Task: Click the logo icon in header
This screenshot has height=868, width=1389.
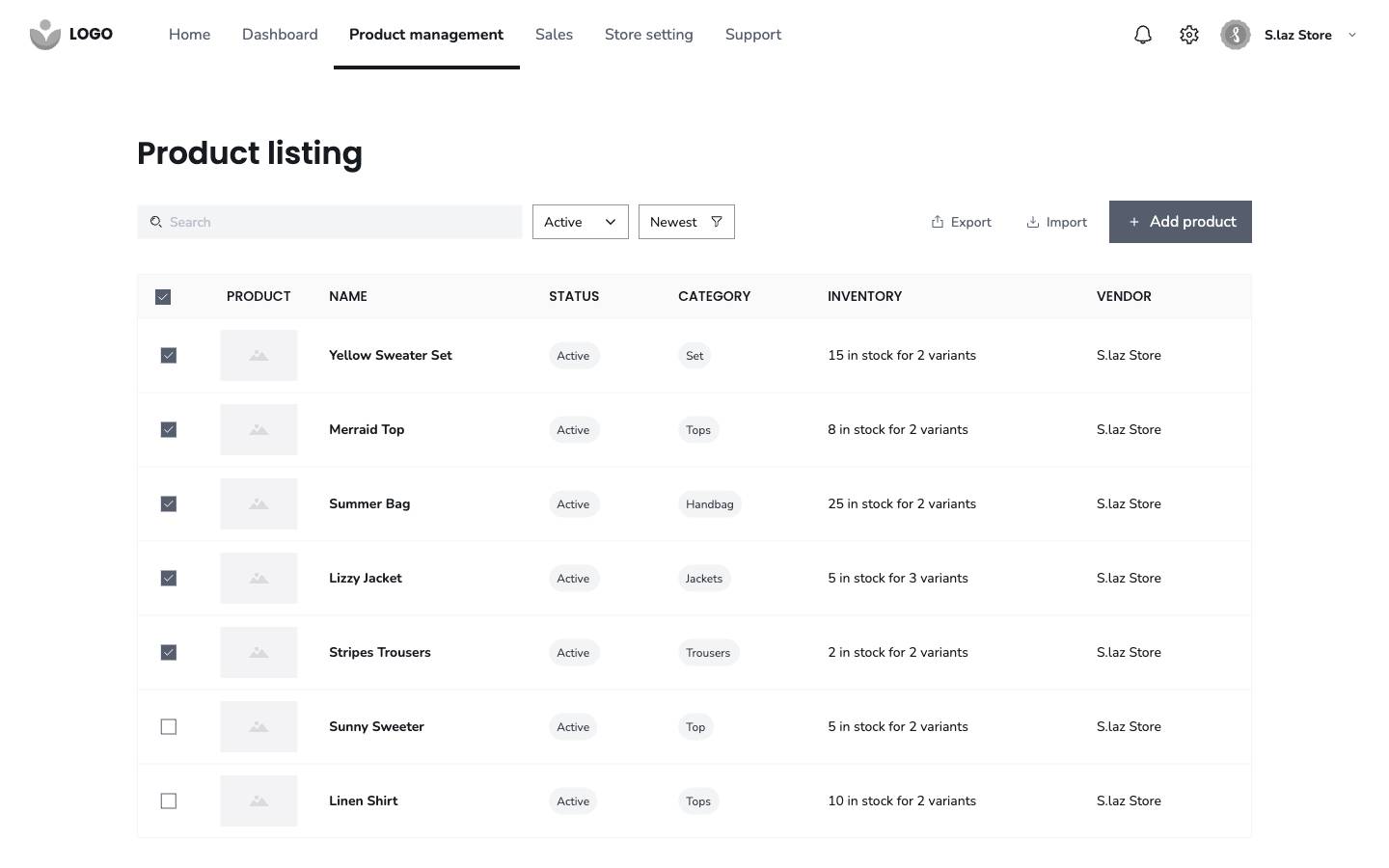Action: point(45,35)
